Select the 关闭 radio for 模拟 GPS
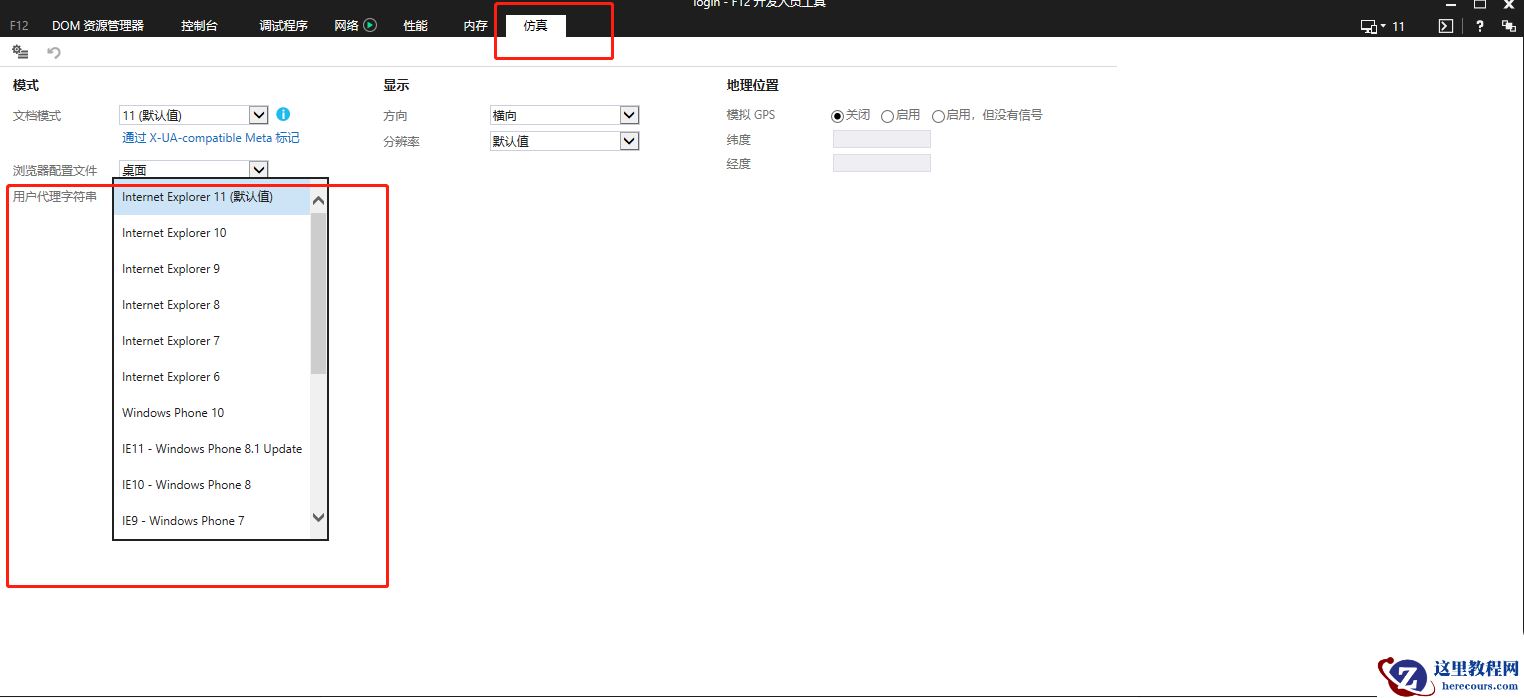 [837, 115]
